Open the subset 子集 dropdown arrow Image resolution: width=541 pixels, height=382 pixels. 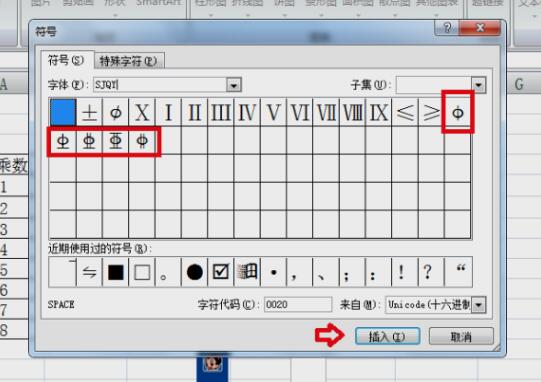[x=479, y=85]
